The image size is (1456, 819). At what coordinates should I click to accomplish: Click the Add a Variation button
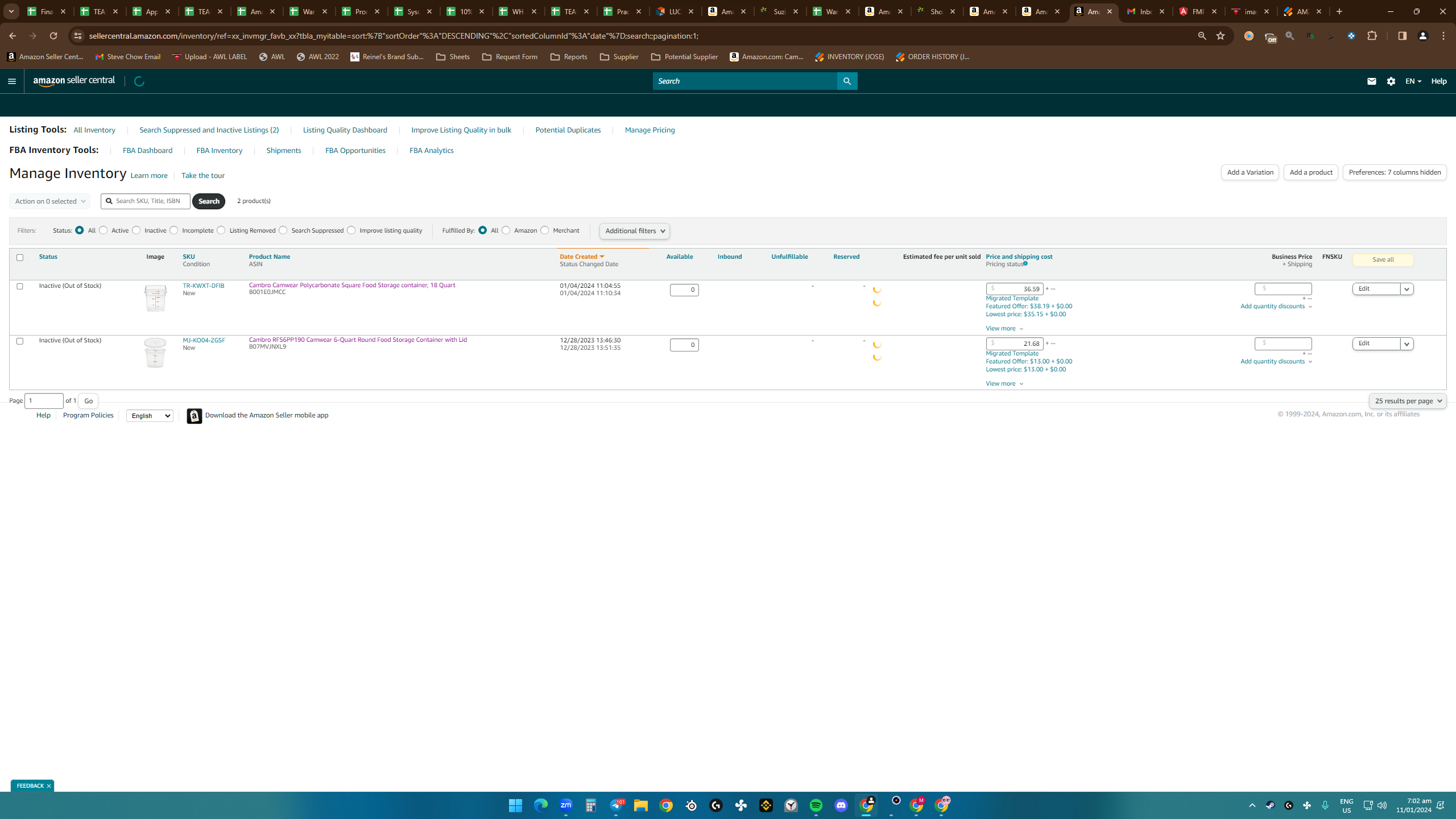1250,172
